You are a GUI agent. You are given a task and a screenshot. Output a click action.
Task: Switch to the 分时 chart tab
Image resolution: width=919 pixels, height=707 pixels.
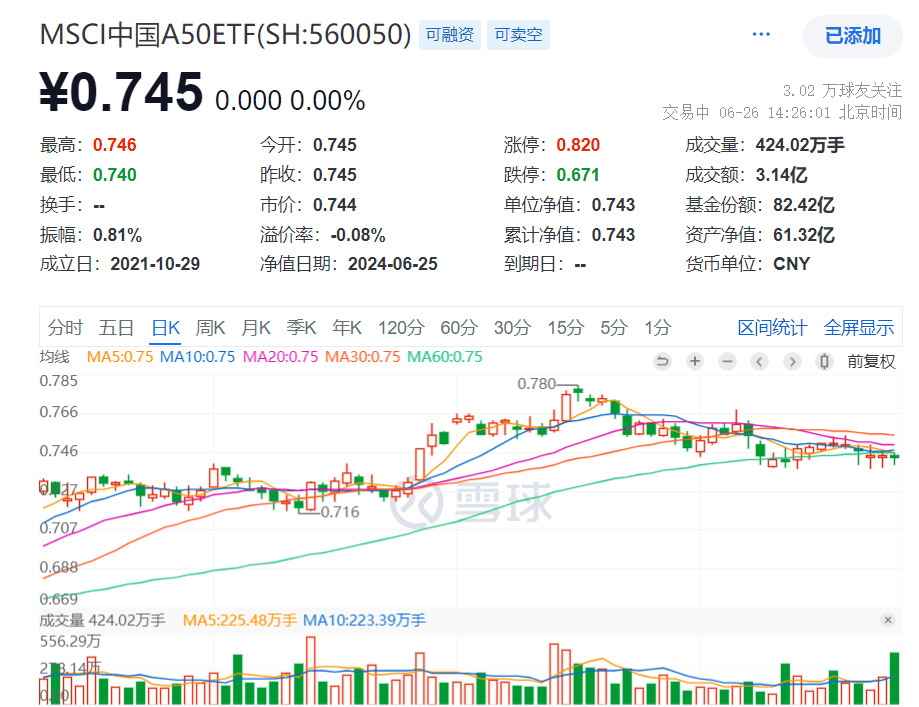(65, 327)
